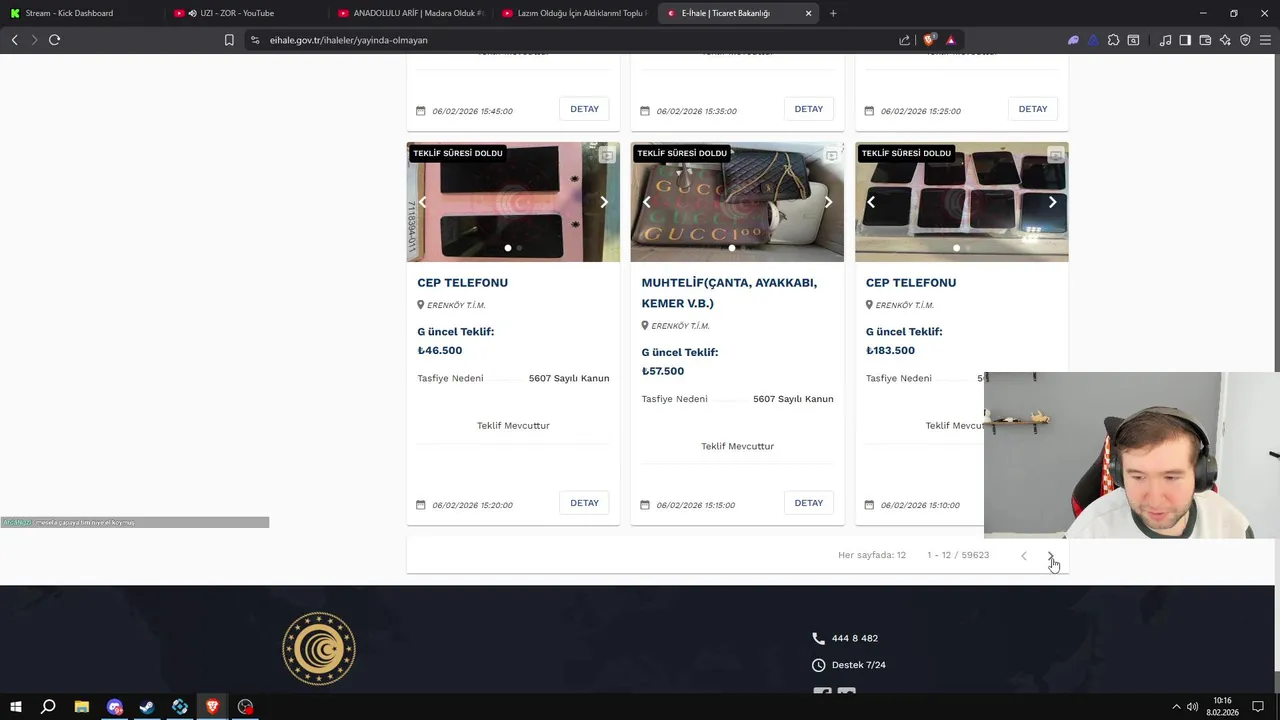This screenshot has width=1280, height=720.
Task: Open Brave Rewards triangle icon
Action: [x=951, y=40]
